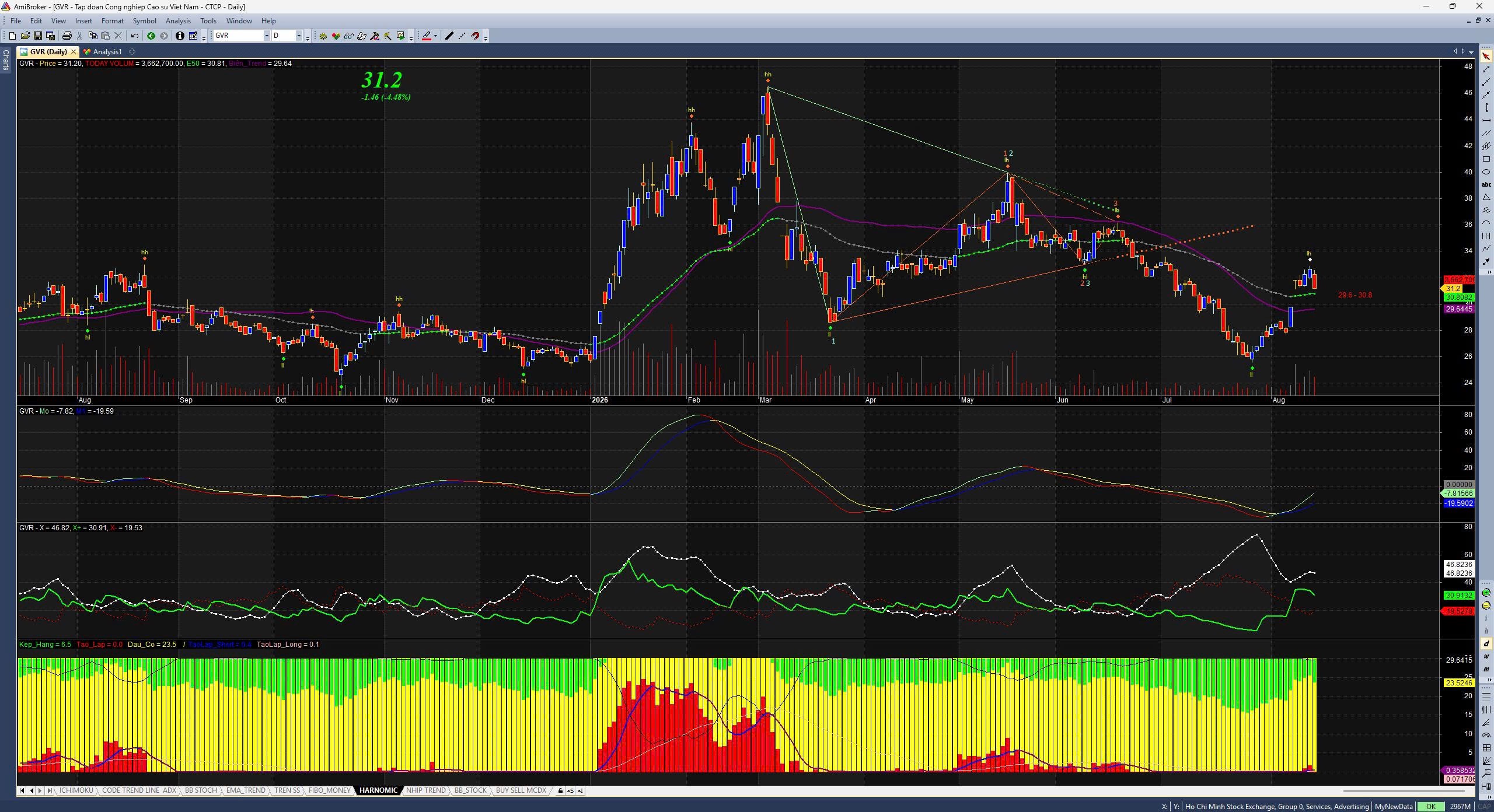Image resolution: width=1494 pixels, height=812 pixels.
Task: Select the trend line drawing tool
Action: click(1486, 69)
